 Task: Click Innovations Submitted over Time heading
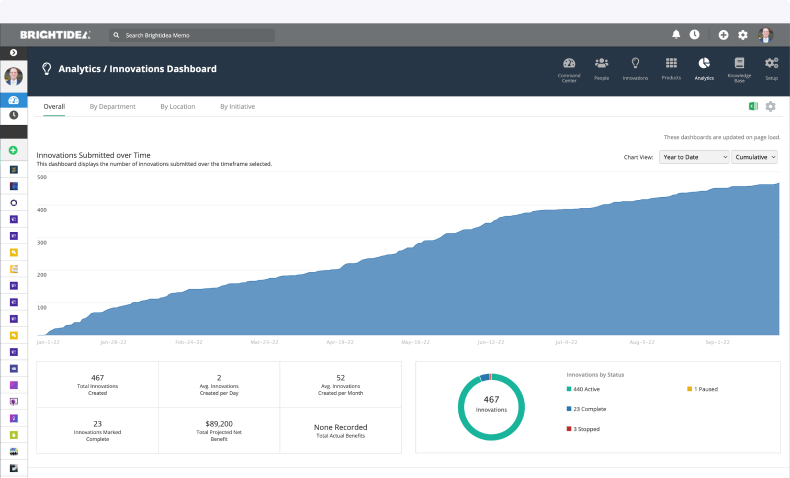(x=93, y=155)
